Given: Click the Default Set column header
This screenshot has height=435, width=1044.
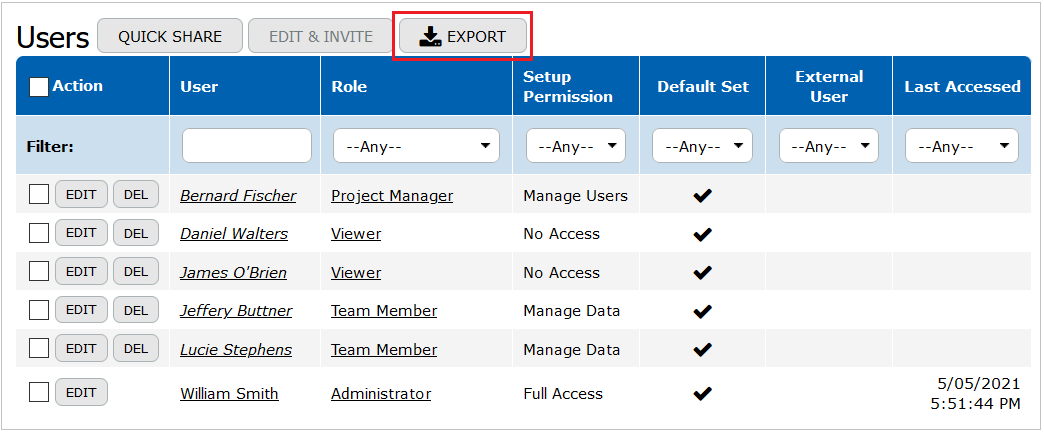Looking at the screenshot, I should (x=703, y=87).
